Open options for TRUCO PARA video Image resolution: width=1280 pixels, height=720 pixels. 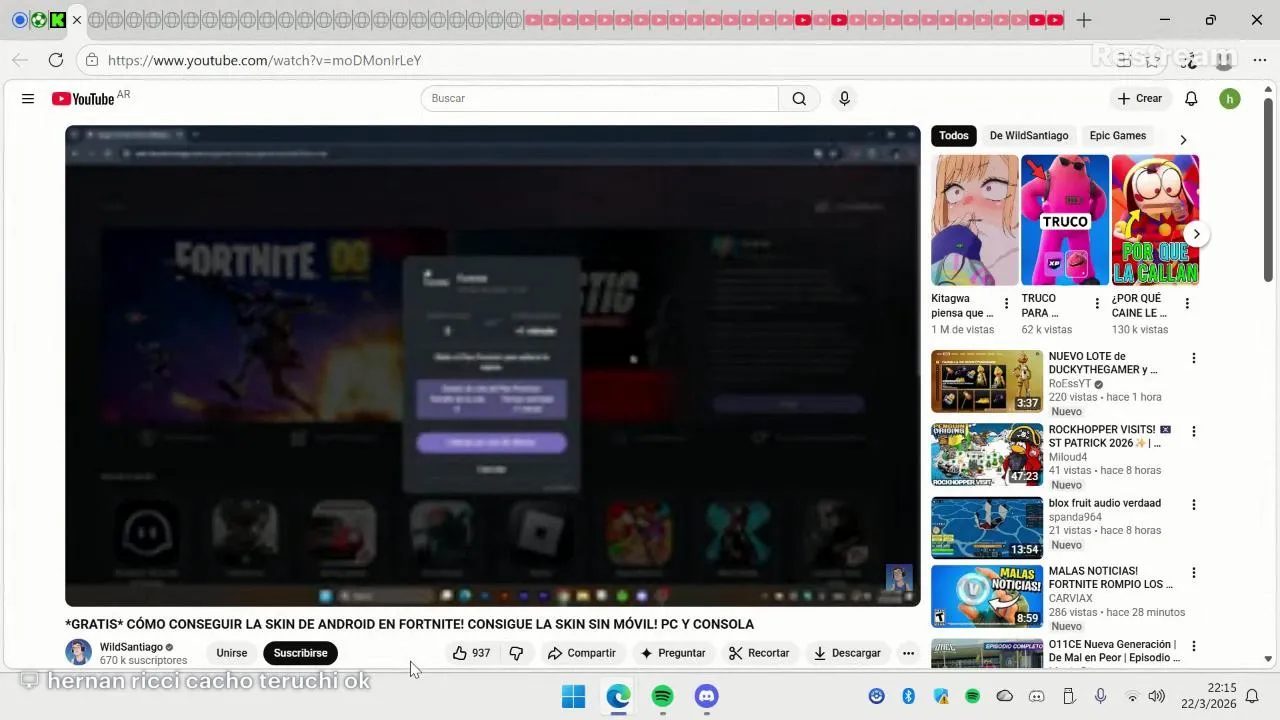1097,304
